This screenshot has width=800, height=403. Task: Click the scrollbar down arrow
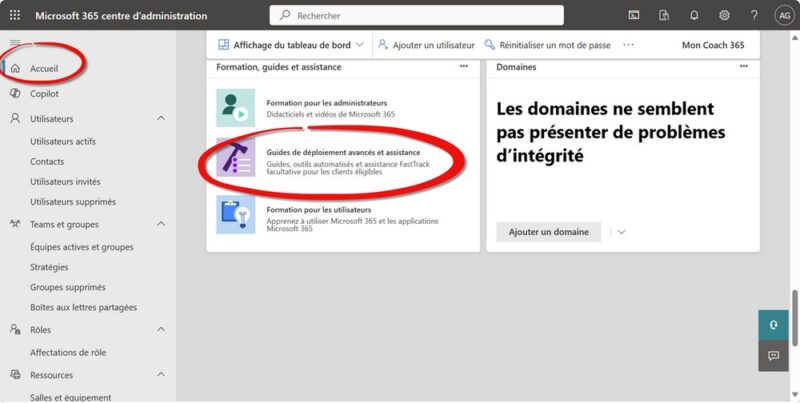coord(794,394)
